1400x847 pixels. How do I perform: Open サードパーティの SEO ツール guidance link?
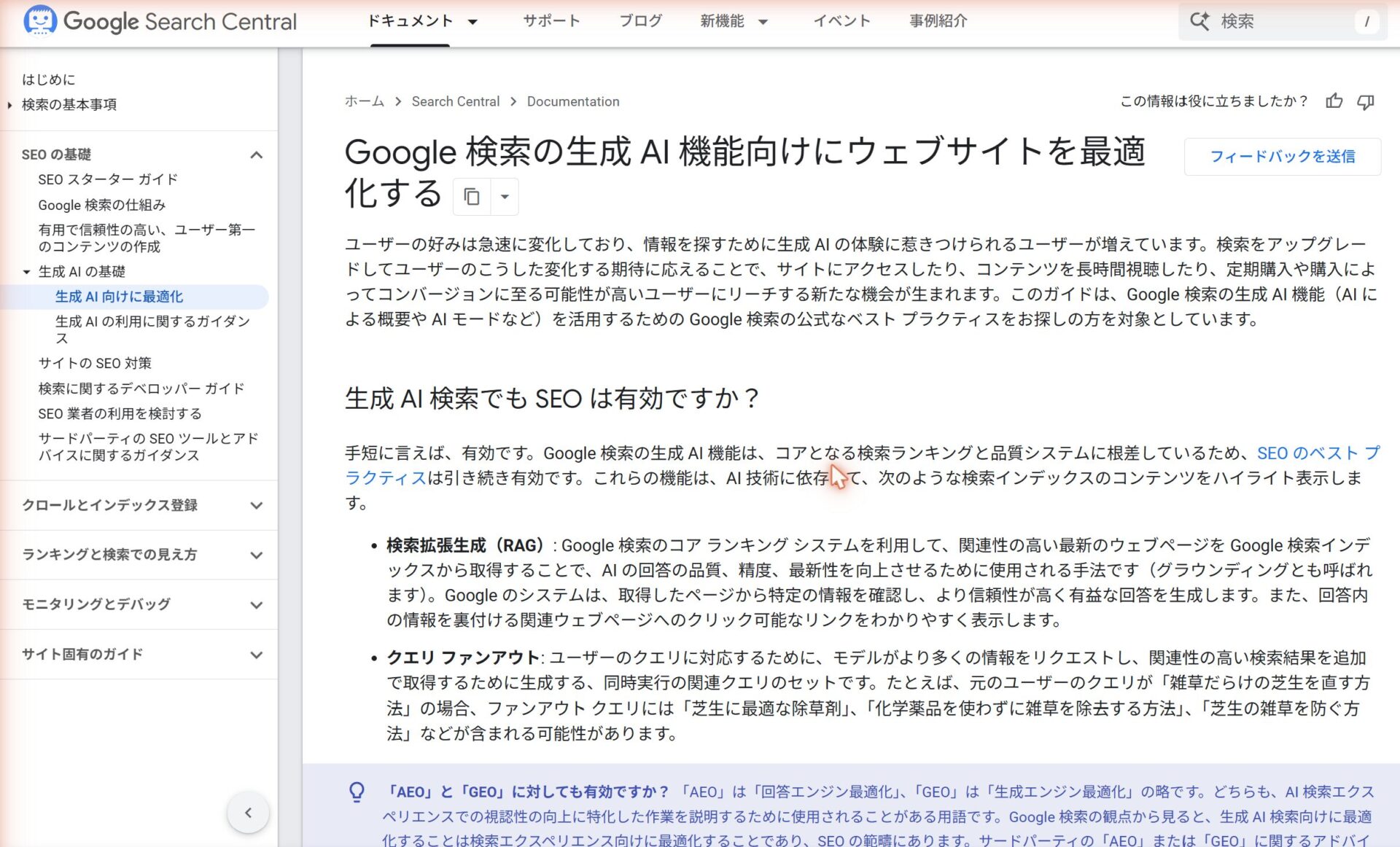coord(148,447)
